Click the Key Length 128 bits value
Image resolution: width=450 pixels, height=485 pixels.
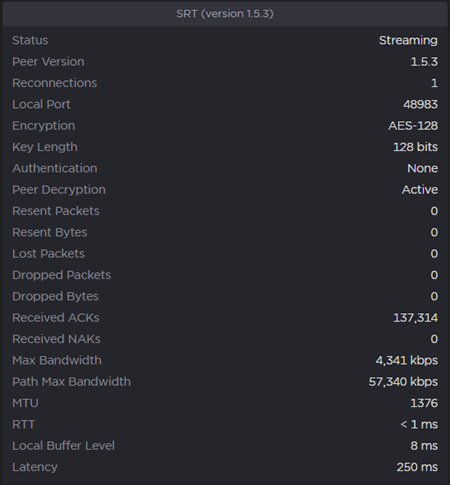[415, 147]
